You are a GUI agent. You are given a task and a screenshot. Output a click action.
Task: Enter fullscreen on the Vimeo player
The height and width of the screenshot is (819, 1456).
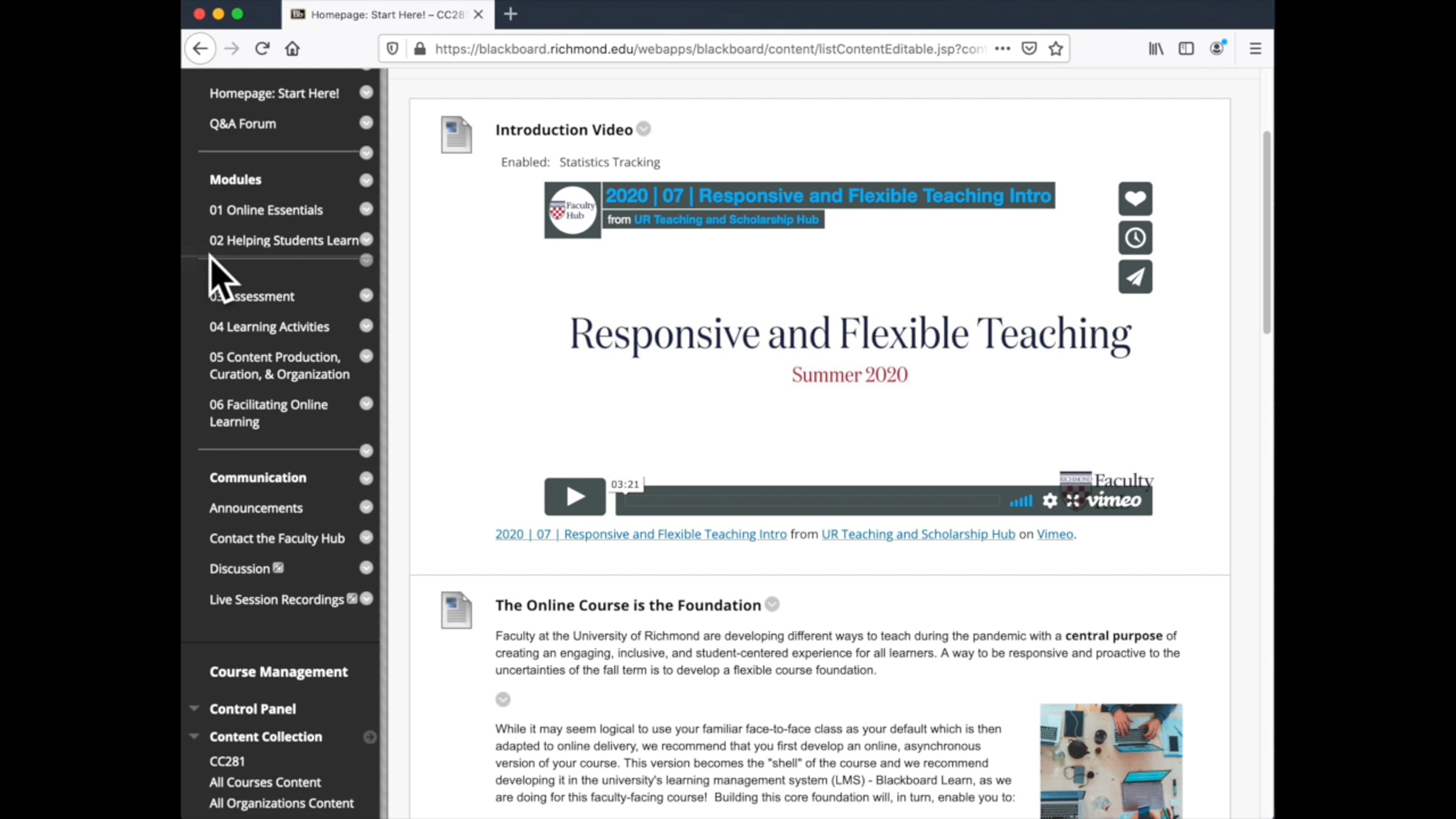[x=1073, y=500]
